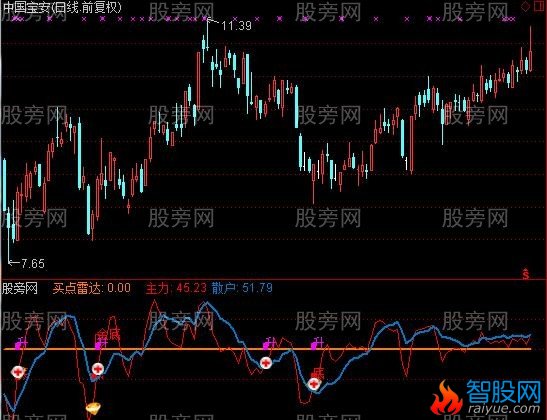Image resolution: width=547 pixels, height=420 pixels.
Task: Click the red-cross signal directly under the 底 label
Action: point(314,384)
